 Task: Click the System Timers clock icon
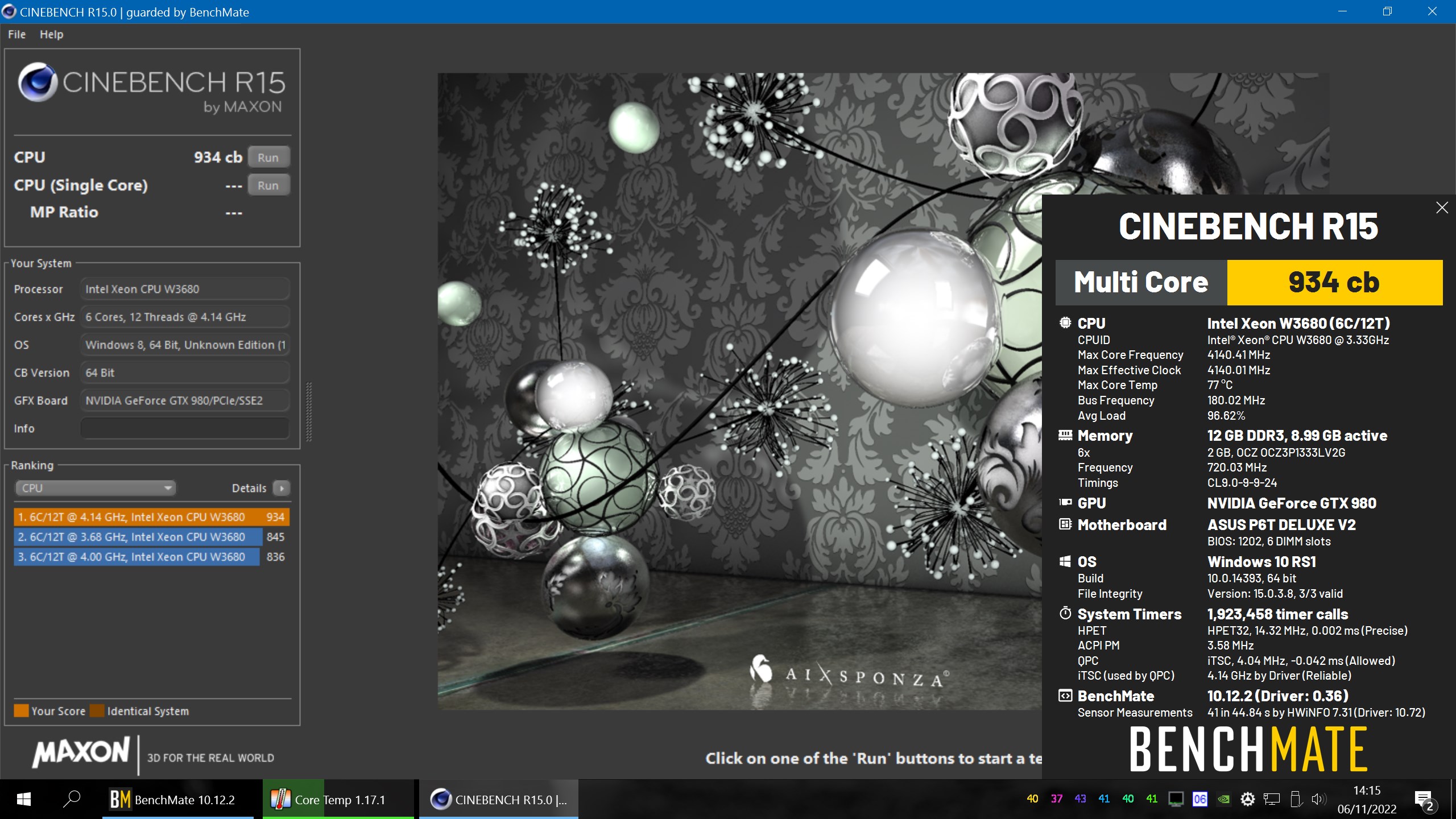[x=1065, y=613]
